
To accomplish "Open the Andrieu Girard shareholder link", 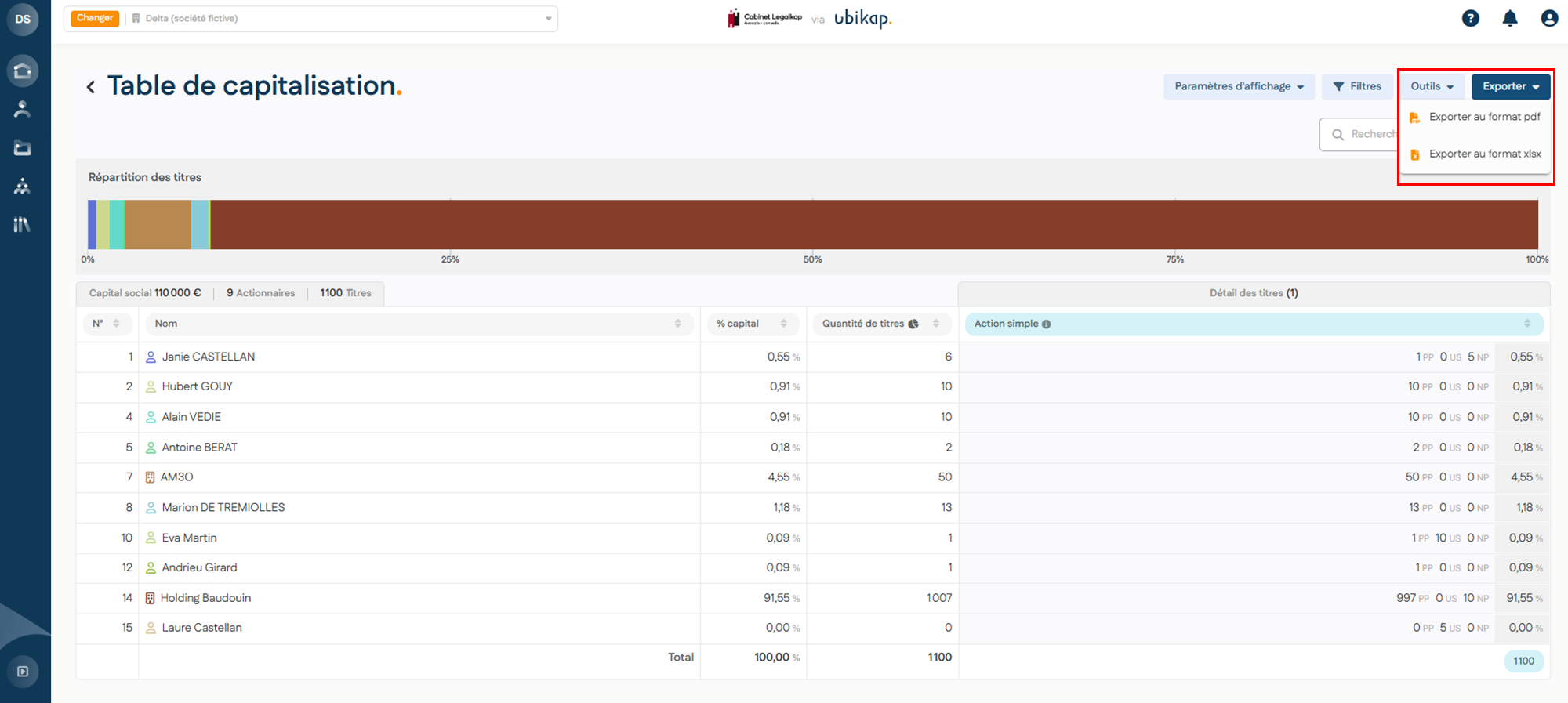I will pyautogui.click(x=199, y=567).
